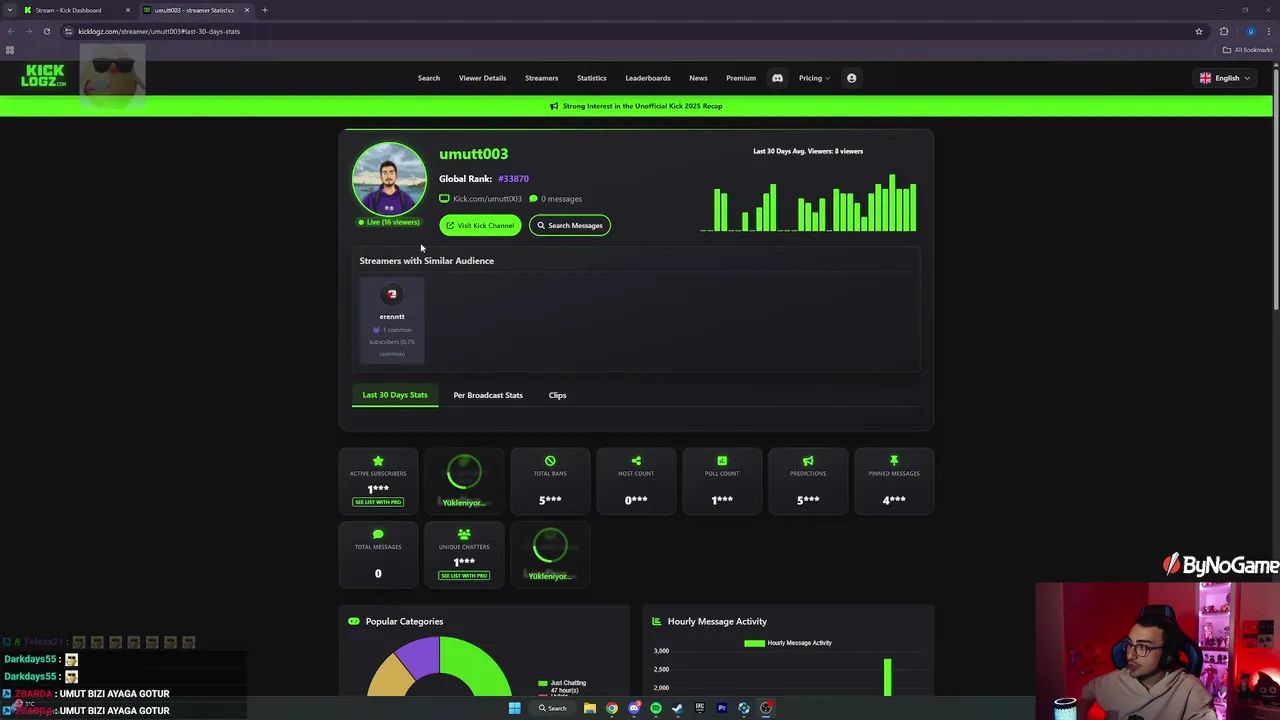Click See List With Pro under Active Subscribers
1280x720 pixels.
pos(378,502)
